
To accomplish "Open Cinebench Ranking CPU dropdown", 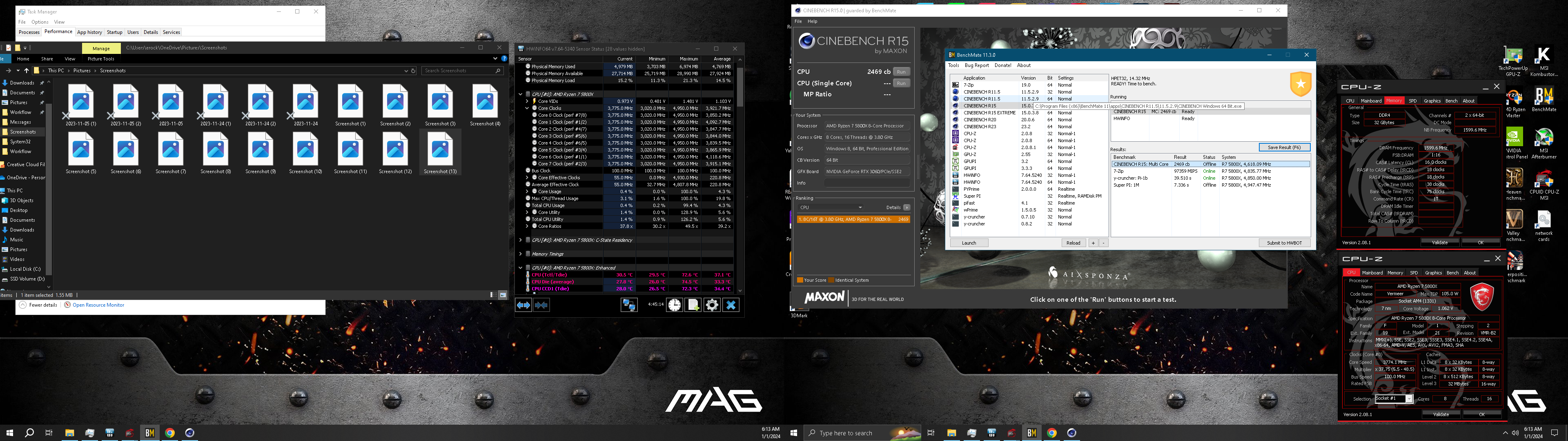I will pyautogui.click(x=830, y=208).
